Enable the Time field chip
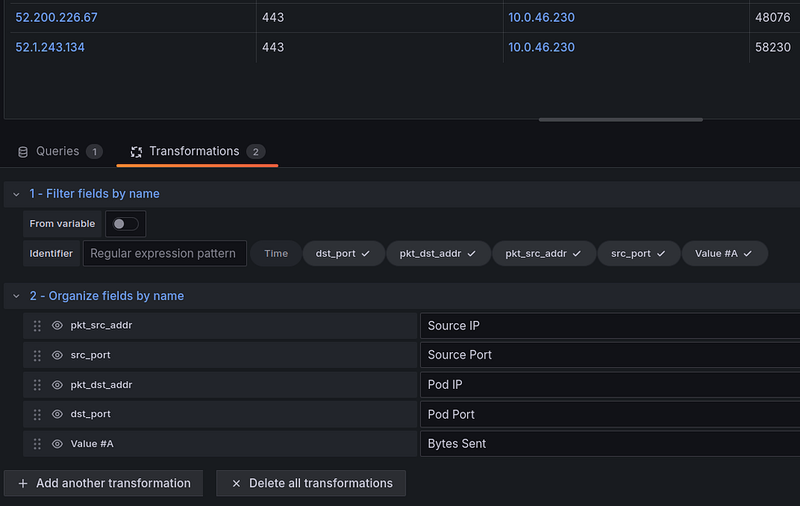The width and height of the screenshot is (800, 506). pyautogui.click(x=276, y=254)
